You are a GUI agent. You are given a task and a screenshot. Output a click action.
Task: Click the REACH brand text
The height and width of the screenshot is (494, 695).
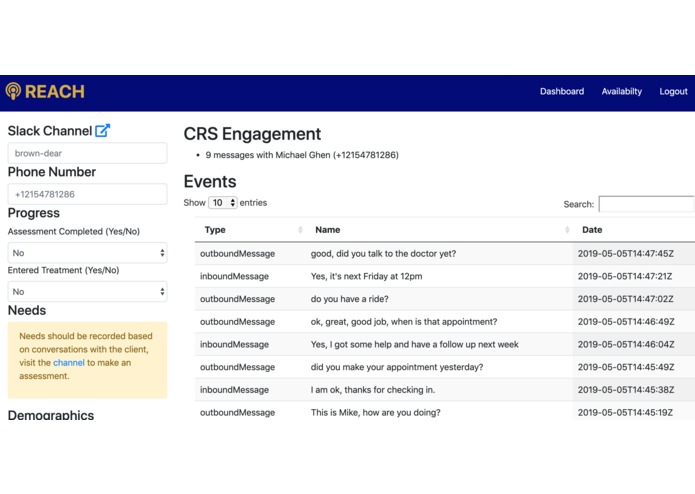pyautogui.click(x=55, y=91)
